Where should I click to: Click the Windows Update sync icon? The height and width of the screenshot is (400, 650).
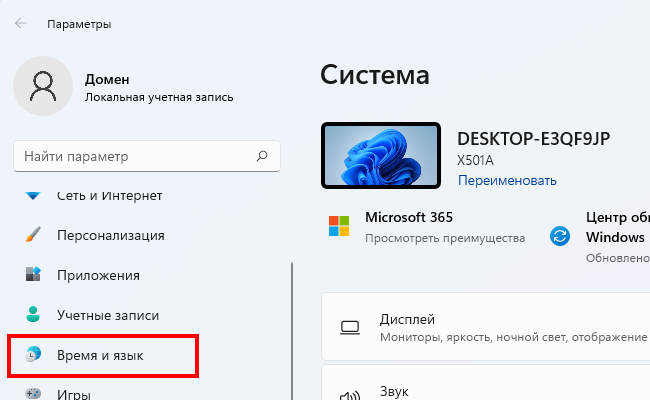(560, 236)
